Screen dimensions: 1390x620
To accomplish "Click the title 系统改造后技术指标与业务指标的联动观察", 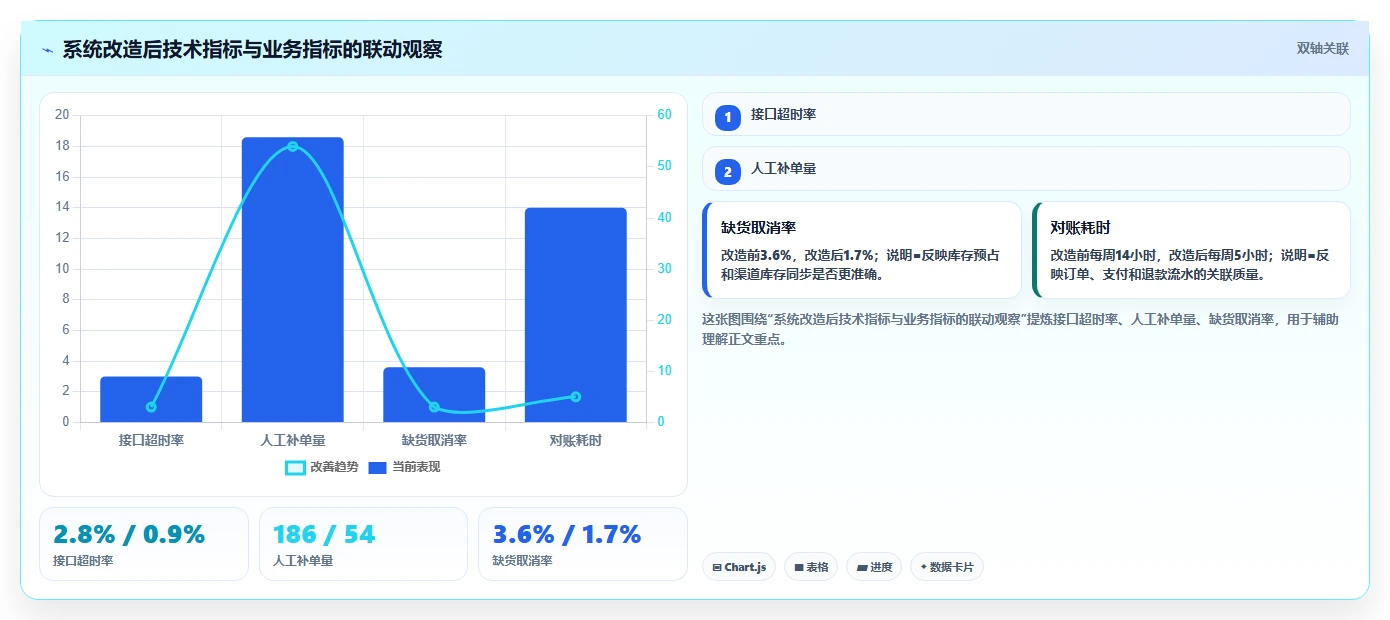I will [252, 49].
